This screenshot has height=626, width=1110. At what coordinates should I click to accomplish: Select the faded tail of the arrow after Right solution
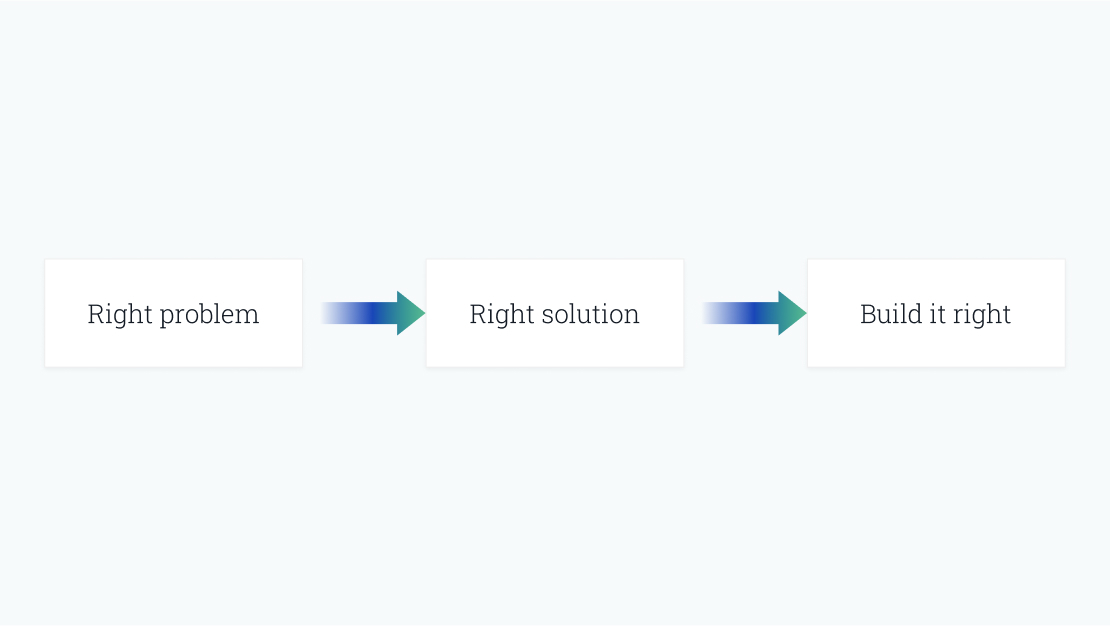coord(718,313)
